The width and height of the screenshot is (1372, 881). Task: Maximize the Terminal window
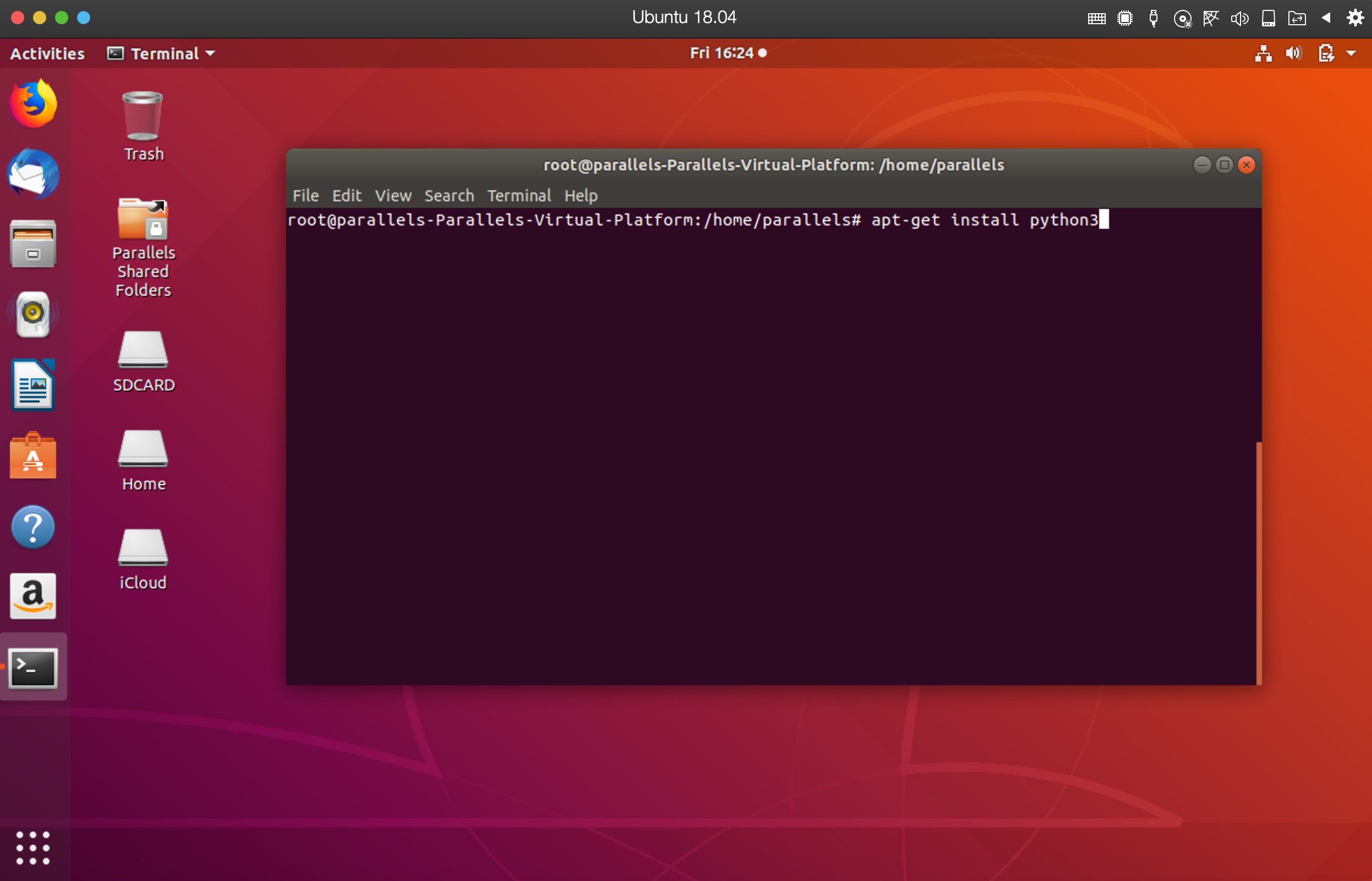tap(1225, 165)
